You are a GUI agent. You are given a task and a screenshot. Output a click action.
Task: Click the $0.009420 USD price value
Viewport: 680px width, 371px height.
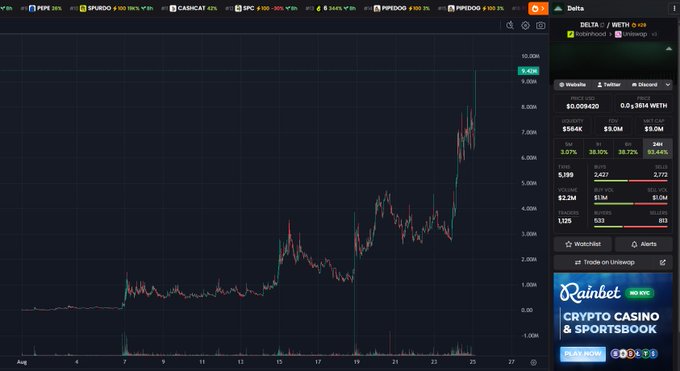coord(582,106)
